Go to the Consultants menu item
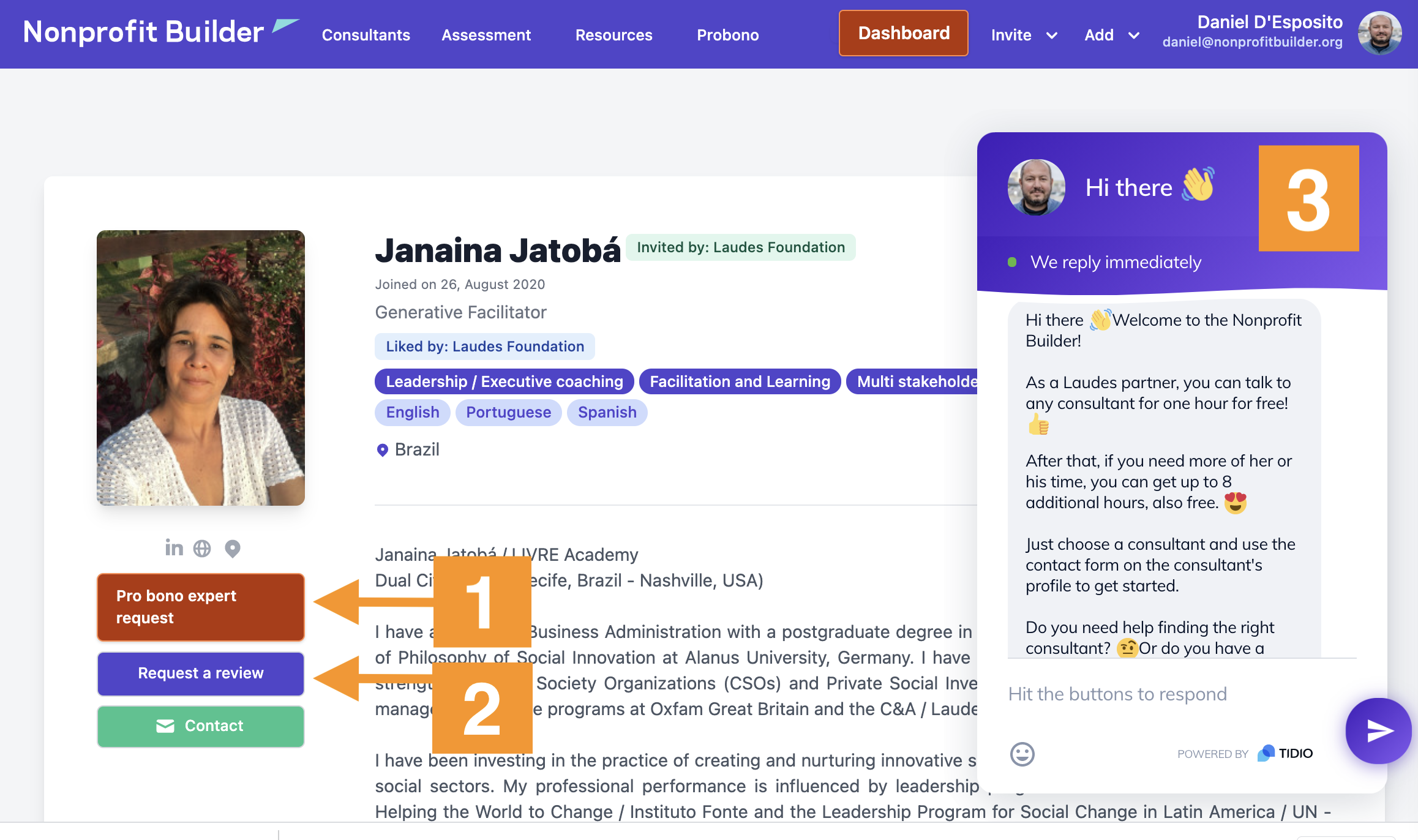1418x840 pixels. pyautogui.click(x=366, y=35)
